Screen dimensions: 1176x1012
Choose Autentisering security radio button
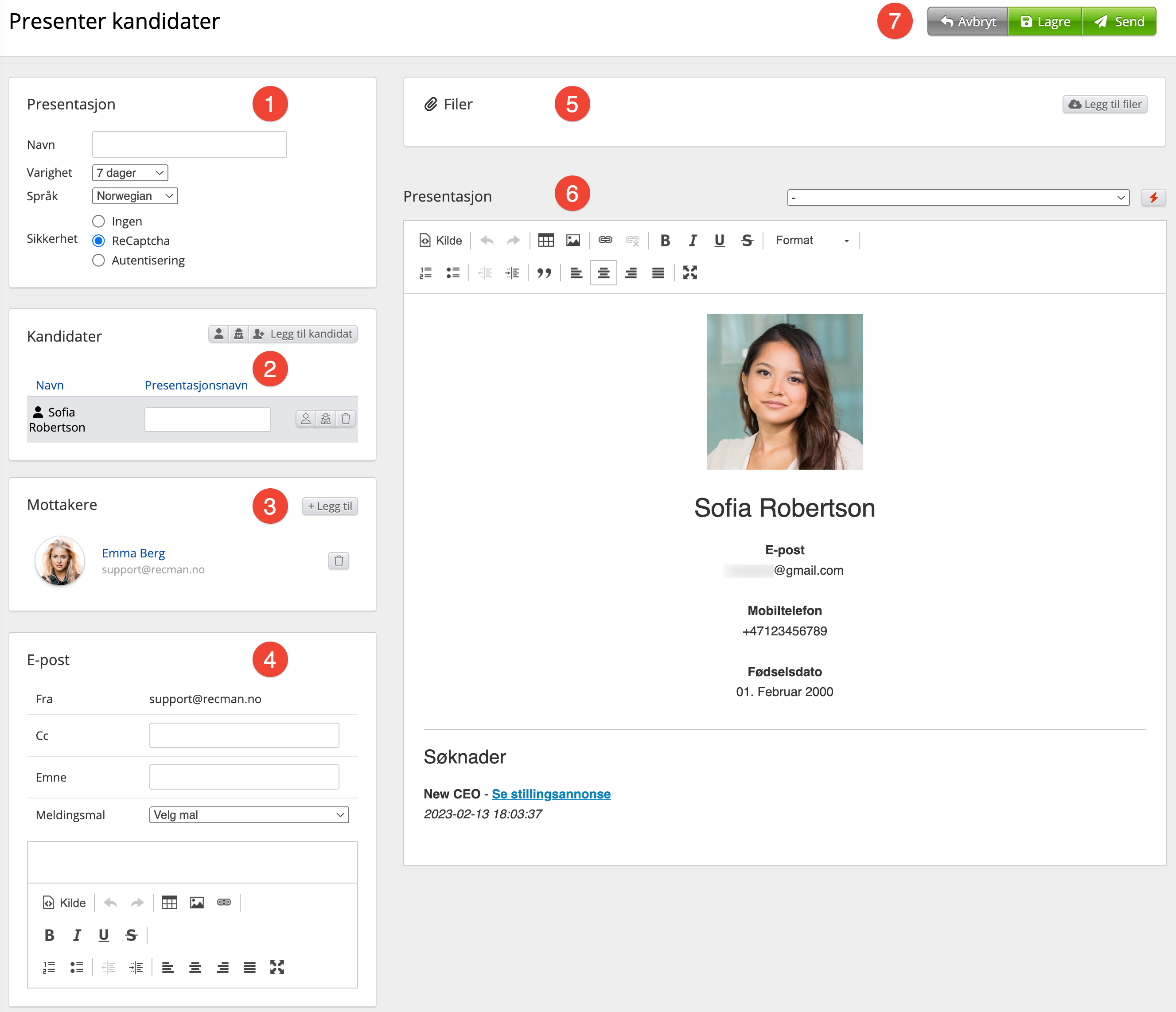tap(99, 261)
